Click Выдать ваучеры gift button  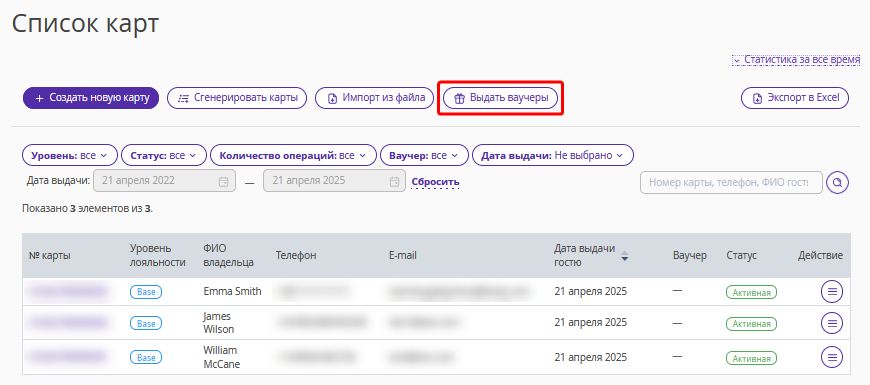500,98
